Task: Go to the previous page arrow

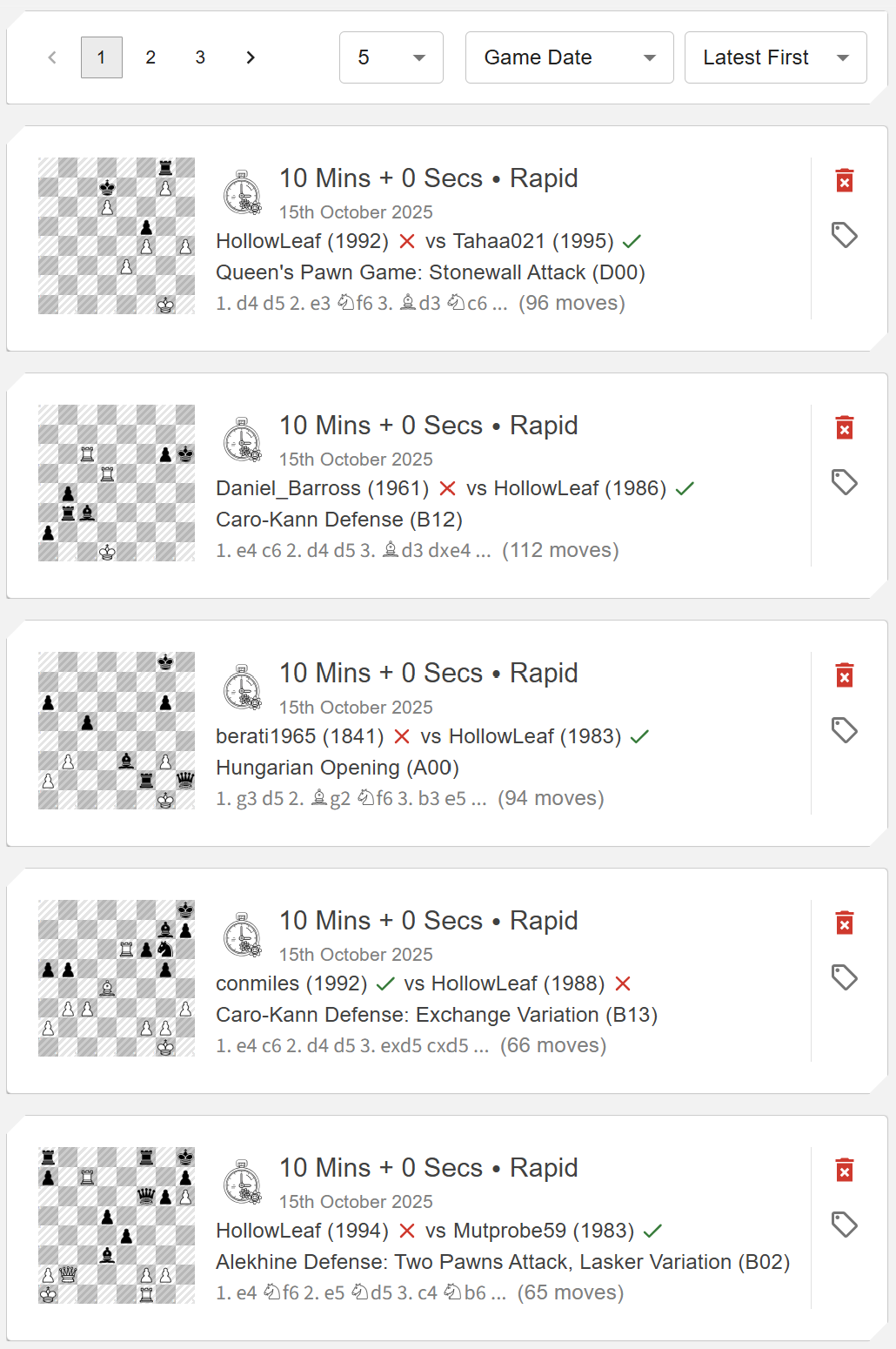Action: pos(52,57)
